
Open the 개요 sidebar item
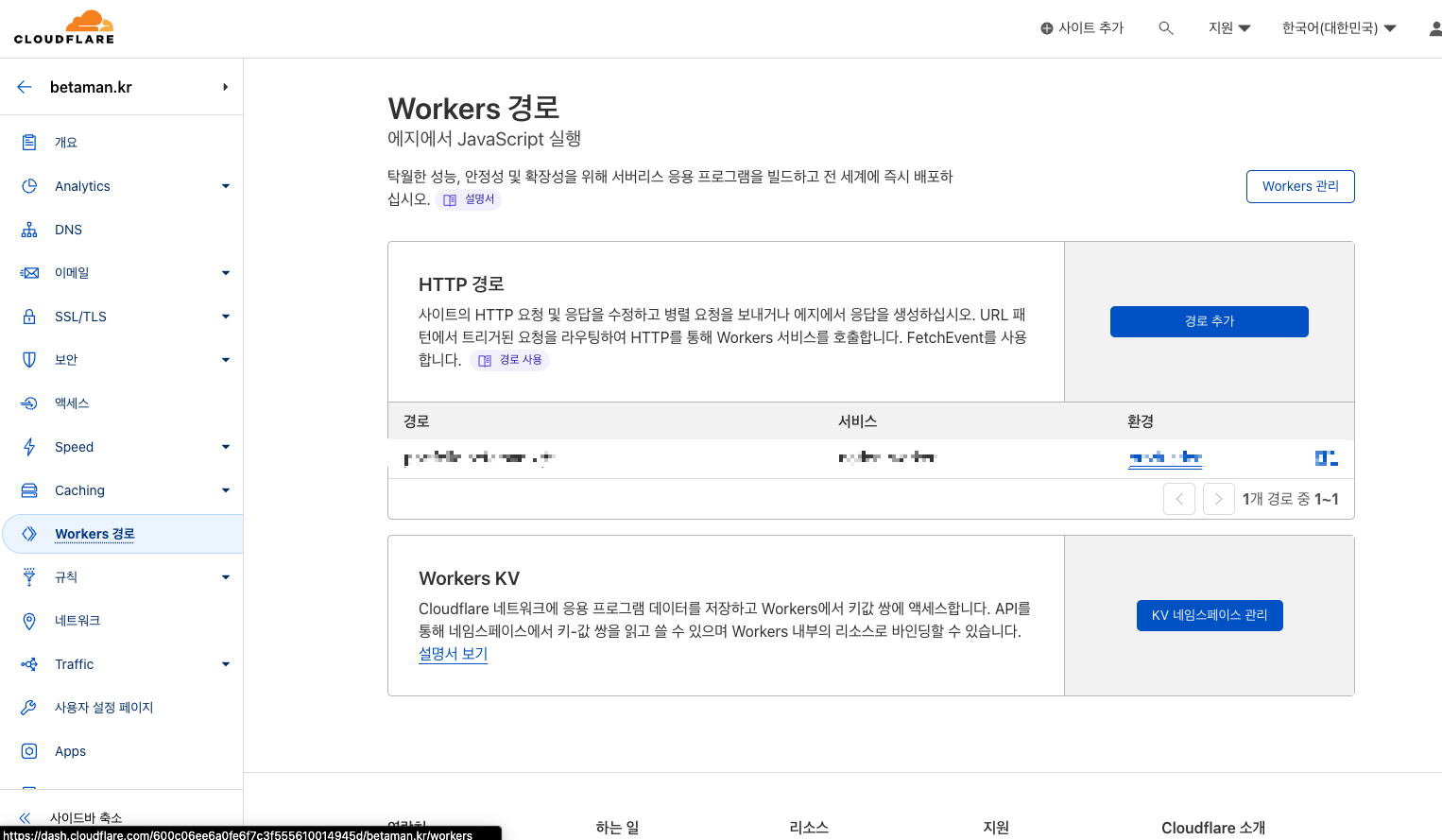(x=66, y=143)
